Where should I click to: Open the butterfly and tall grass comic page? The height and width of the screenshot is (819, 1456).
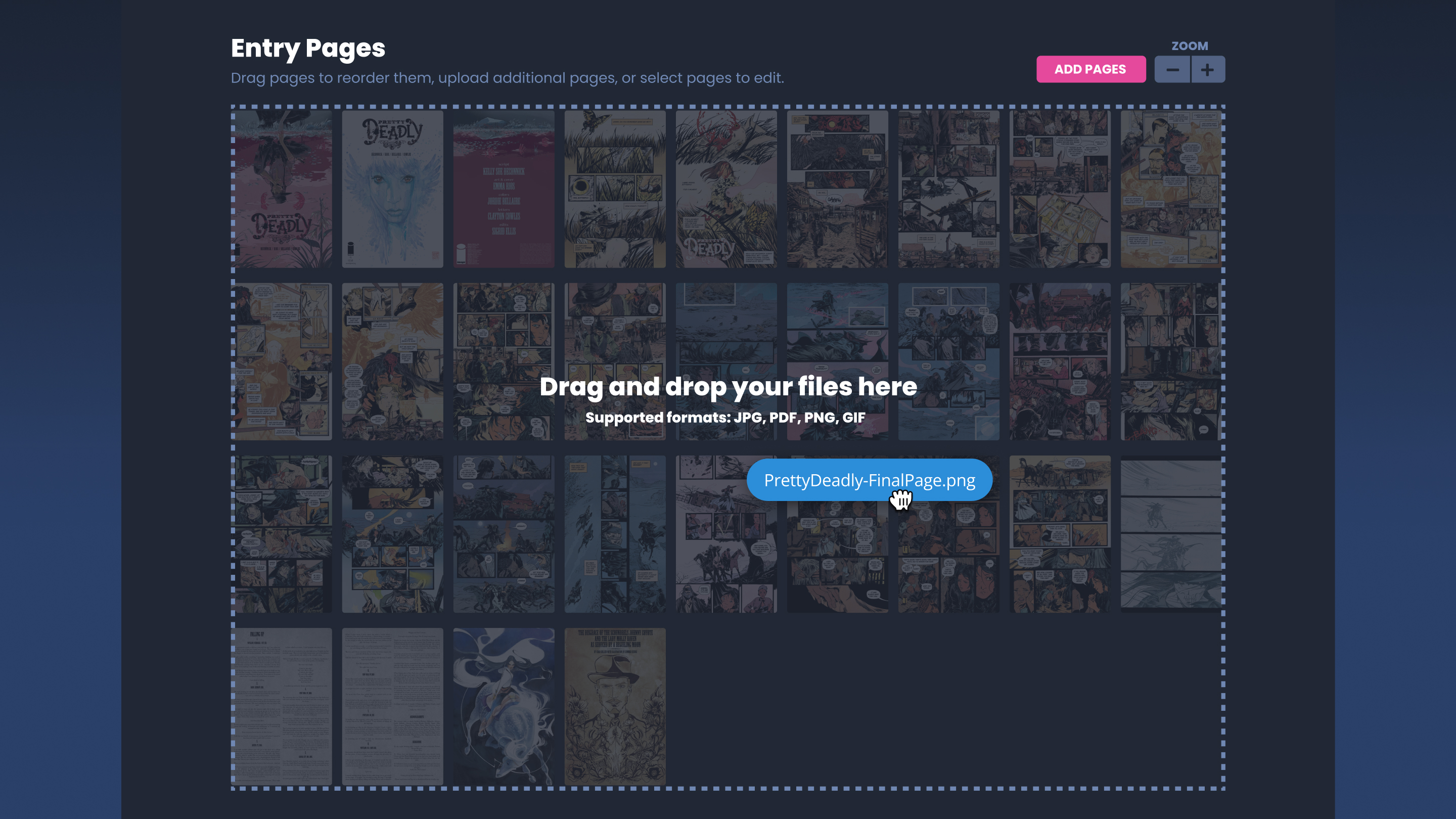615,189
